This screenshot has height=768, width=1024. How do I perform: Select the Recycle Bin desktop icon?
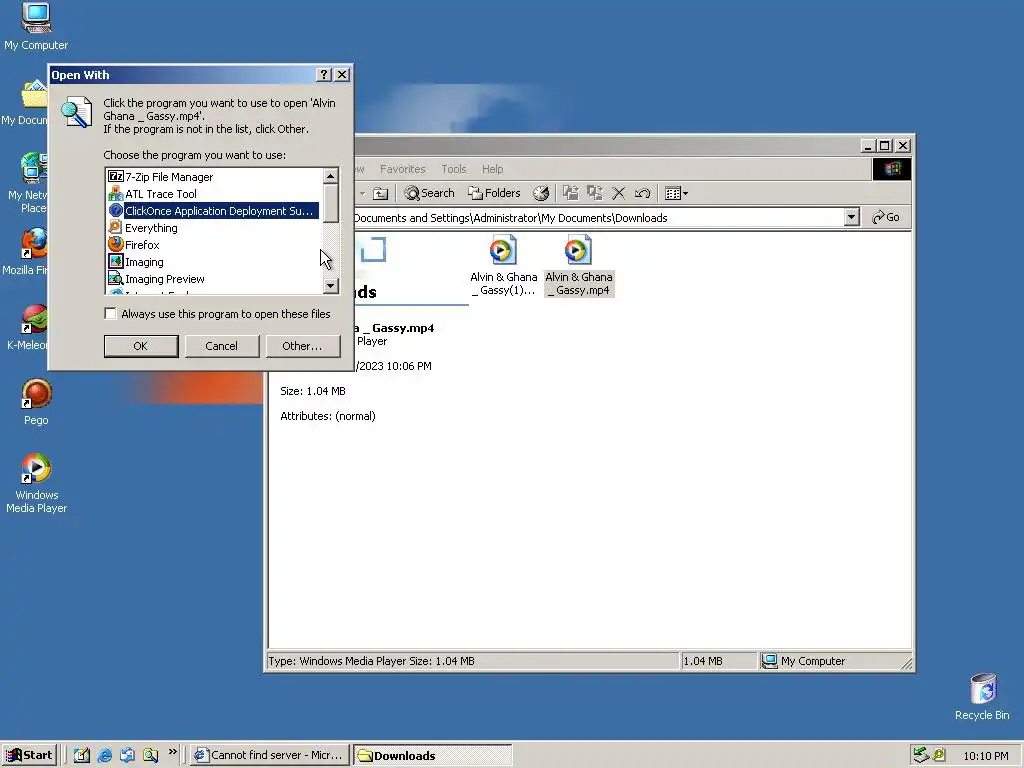coord(982,697)
